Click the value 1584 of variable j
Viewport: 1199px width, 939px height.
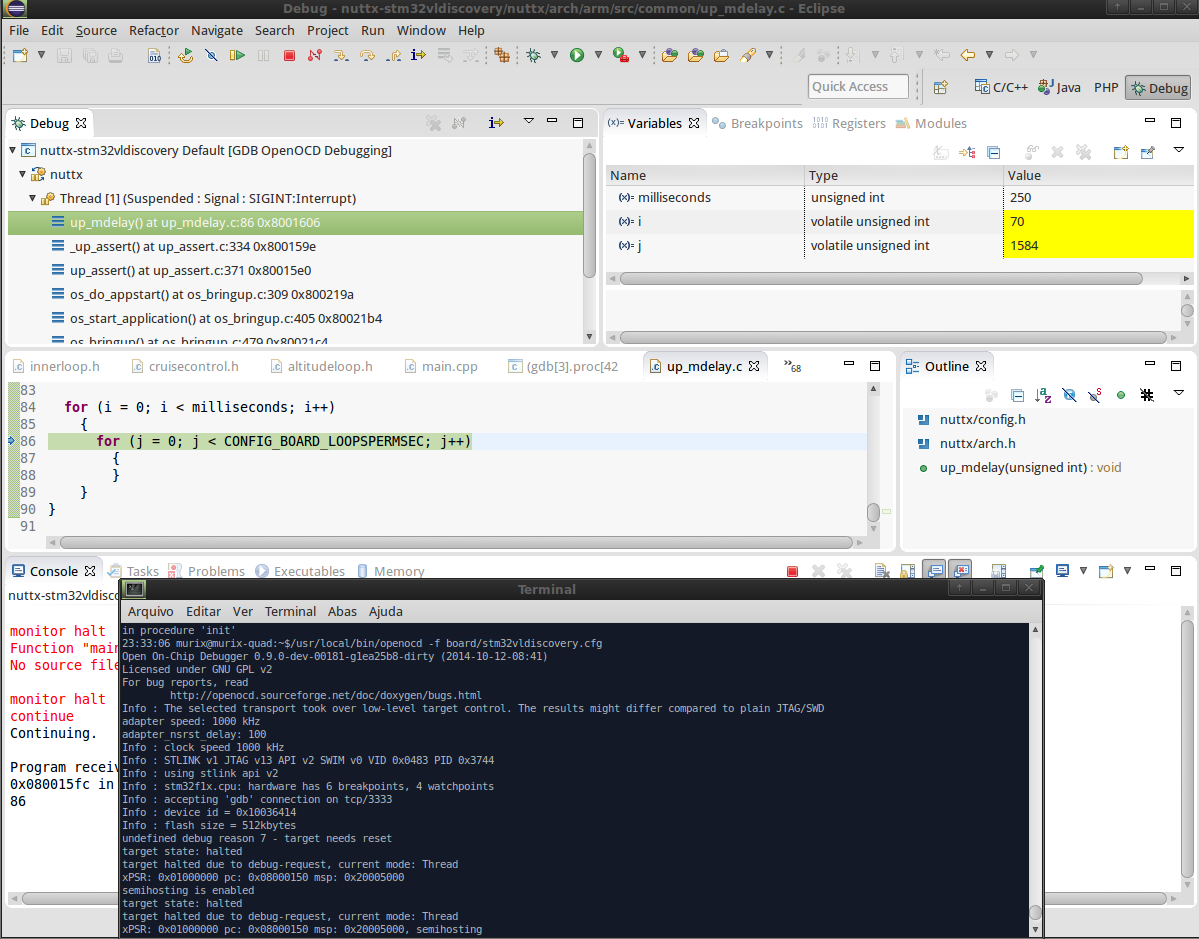(x=1024, y=245)
